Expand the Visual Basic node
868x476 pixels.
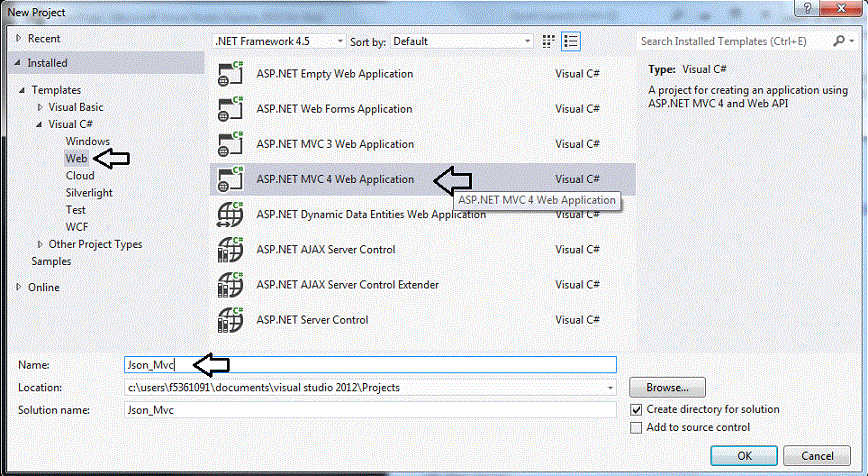click(40, 107)
